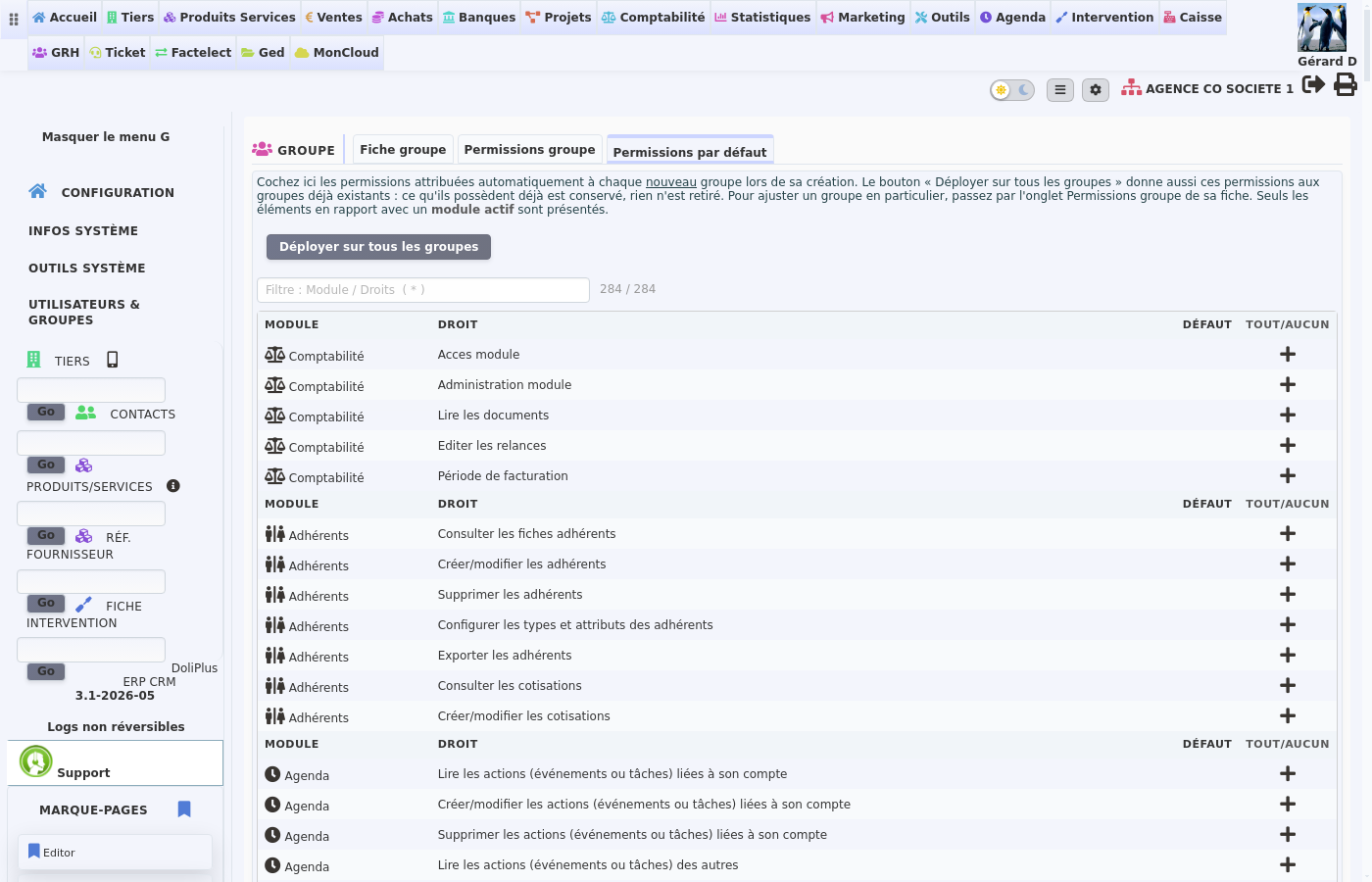Select the Permissions par défaut tab

pyautogui.click(x=690, y=151)
